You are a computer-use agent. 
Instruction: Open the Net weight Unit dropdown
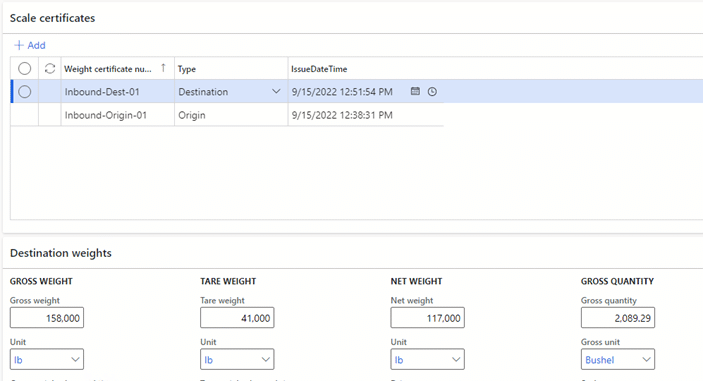tap(428, 359)
